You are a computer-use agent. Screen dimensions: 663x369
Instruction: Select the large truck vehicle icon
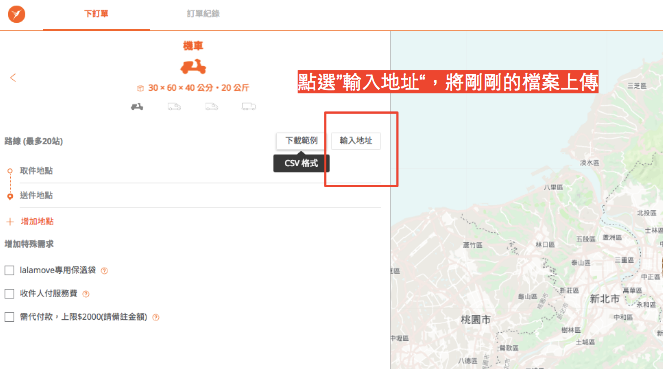click(x=249, y=107)
